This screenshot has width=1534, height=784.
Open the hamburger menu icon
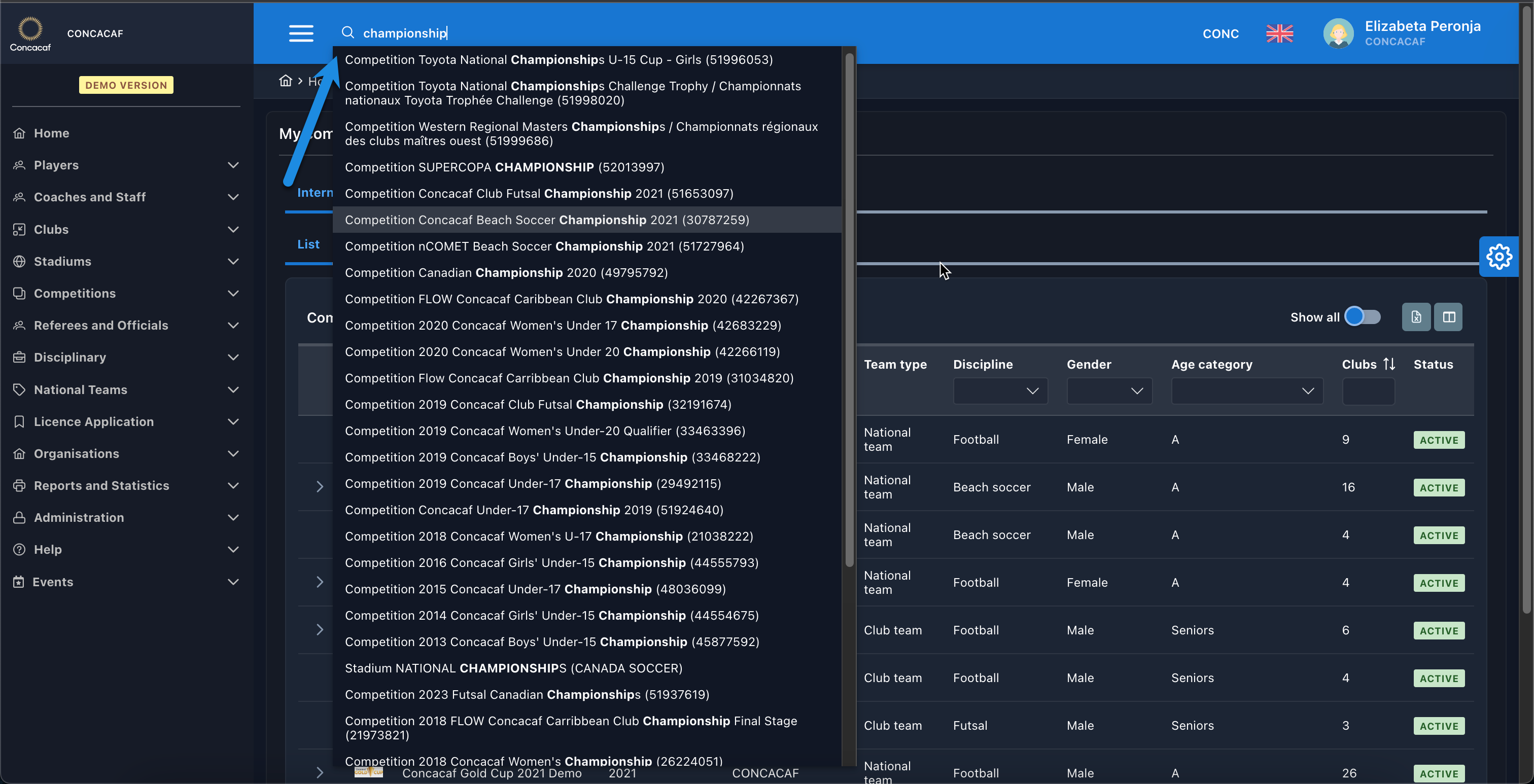click(301, 33)
